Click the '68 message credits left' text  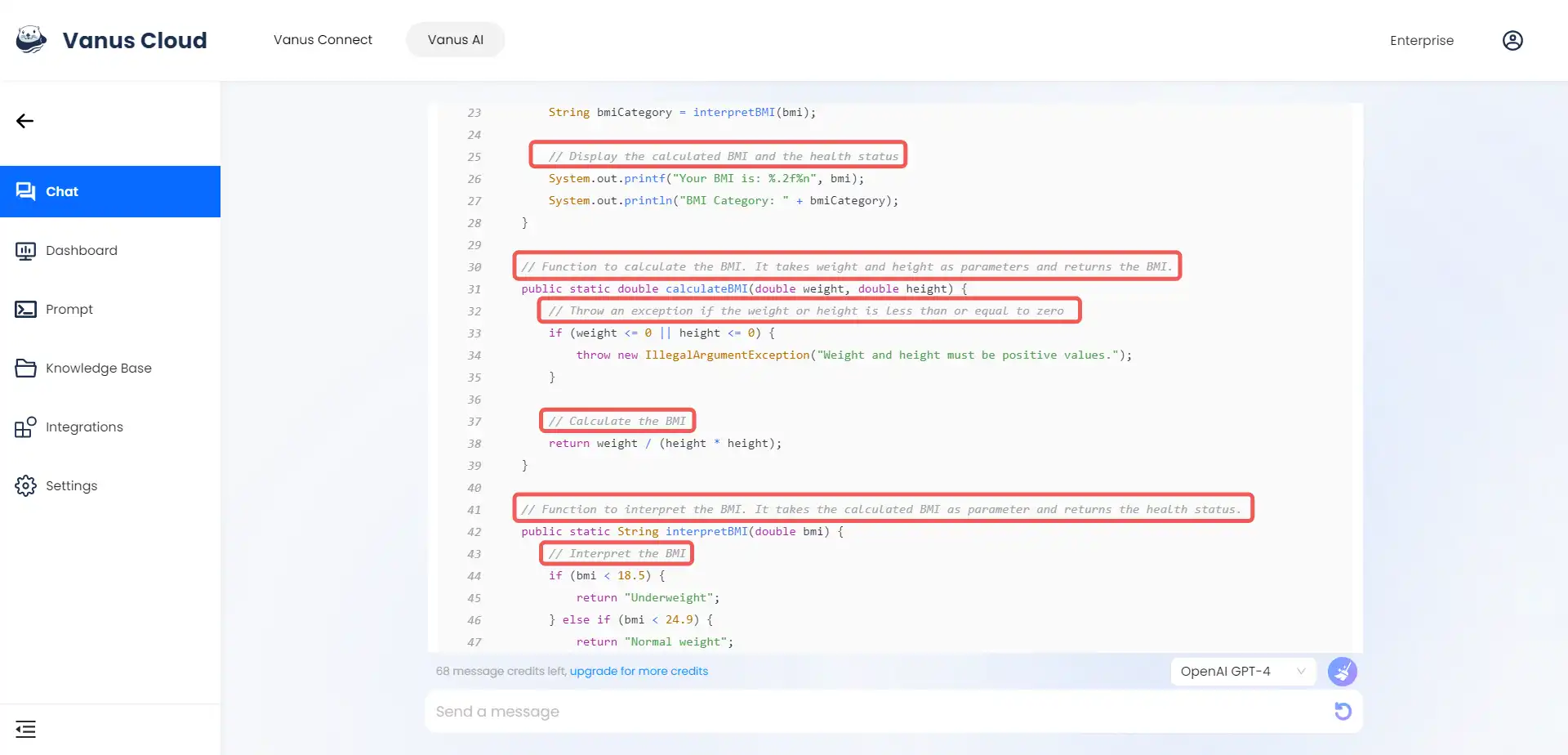tap(501, 671)
